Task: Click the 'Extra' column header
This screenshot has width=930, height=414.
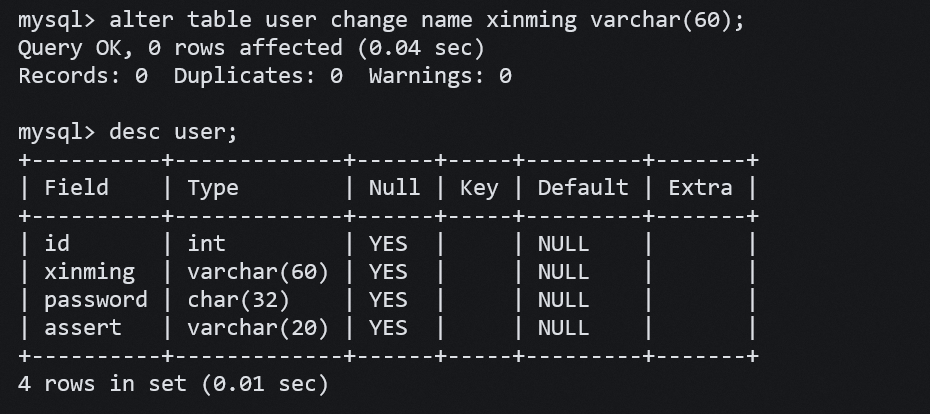Action: (x=700, y=188)
